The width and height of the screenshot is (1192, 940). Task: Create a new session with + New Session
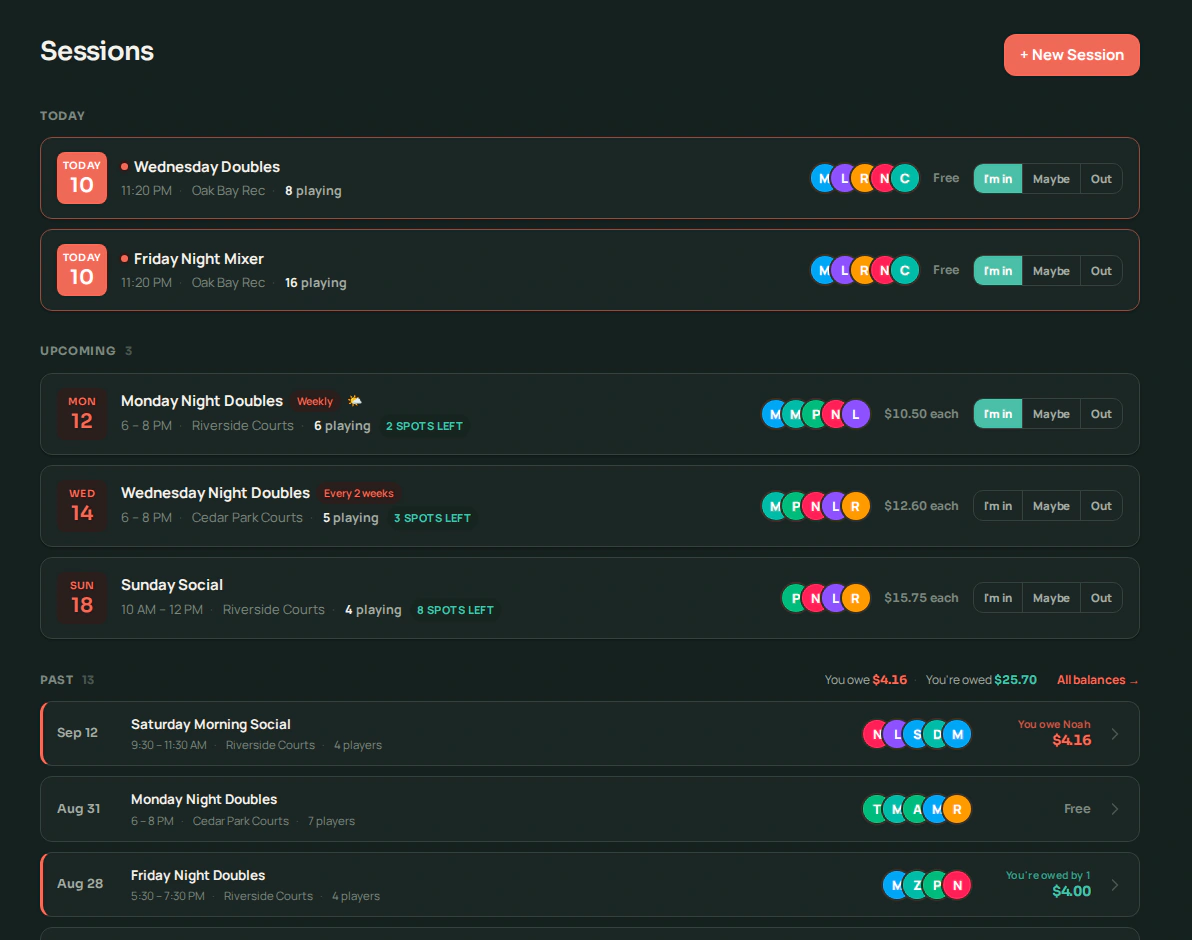(x=1071, y=55)
